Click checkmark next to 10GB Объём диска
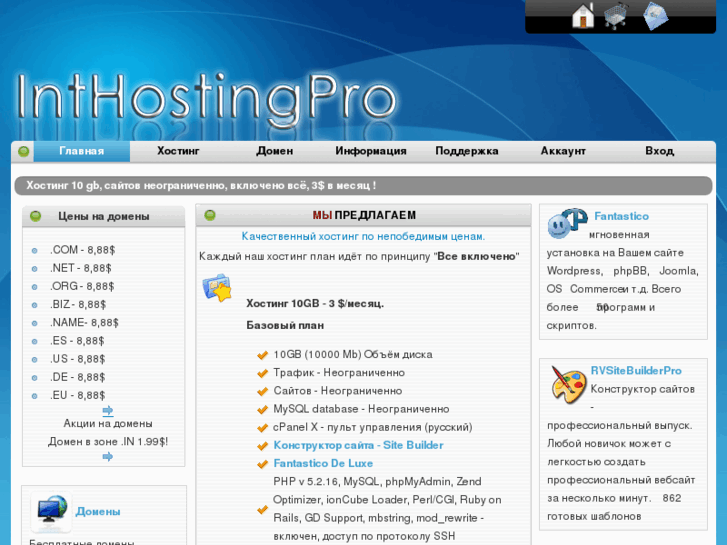 click(x=262, y=355)
